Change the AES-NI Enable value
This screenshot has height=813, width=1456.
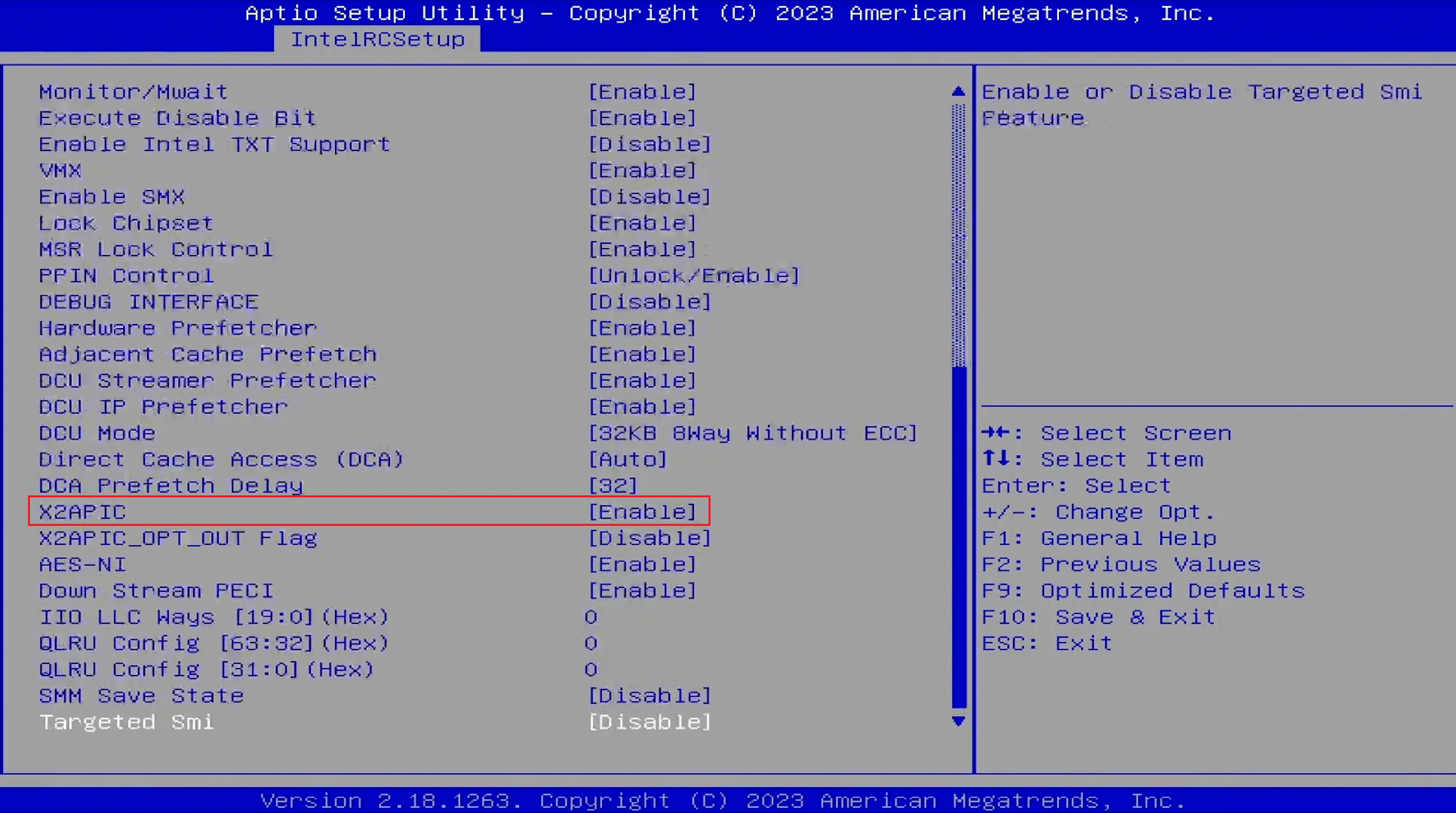coord(642,564)
